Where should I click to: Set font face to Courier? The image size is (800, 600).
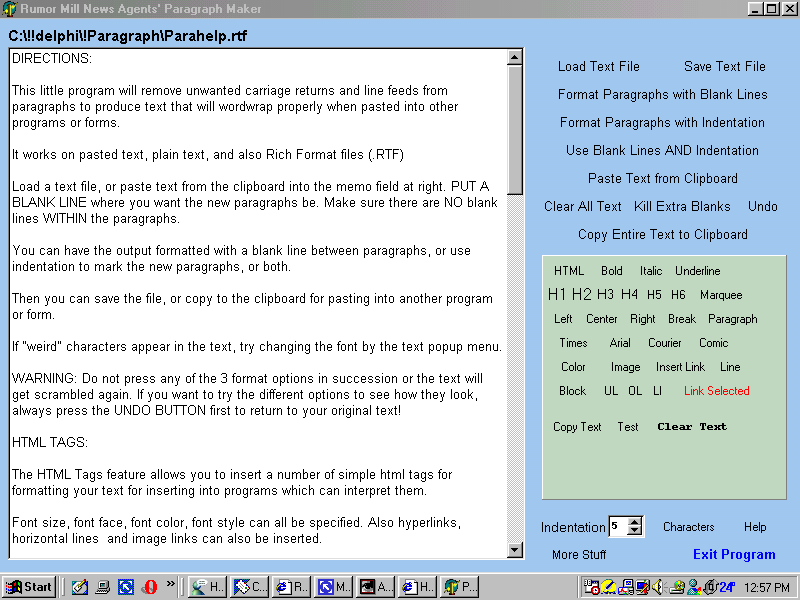(x=664, y=343)
